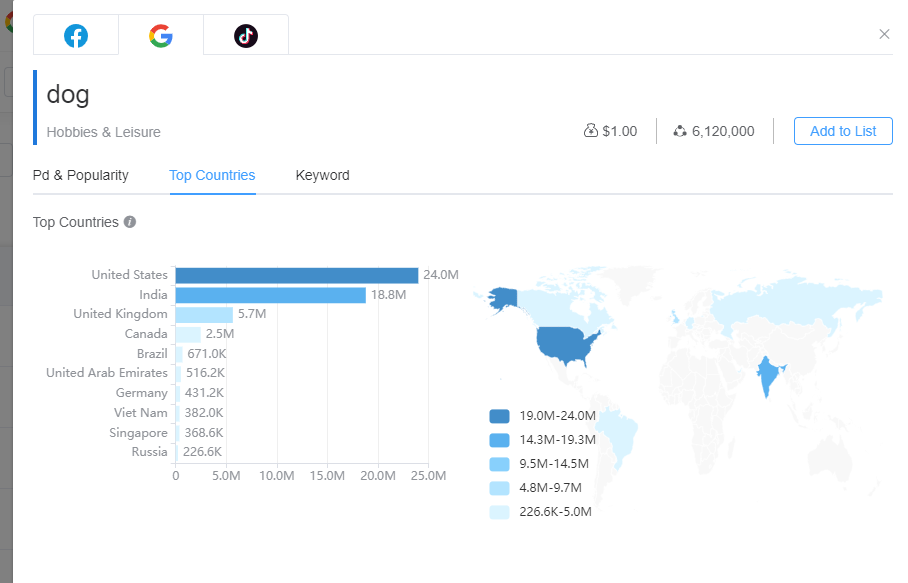Switch to the Facebook platform tab

(76, 35)
